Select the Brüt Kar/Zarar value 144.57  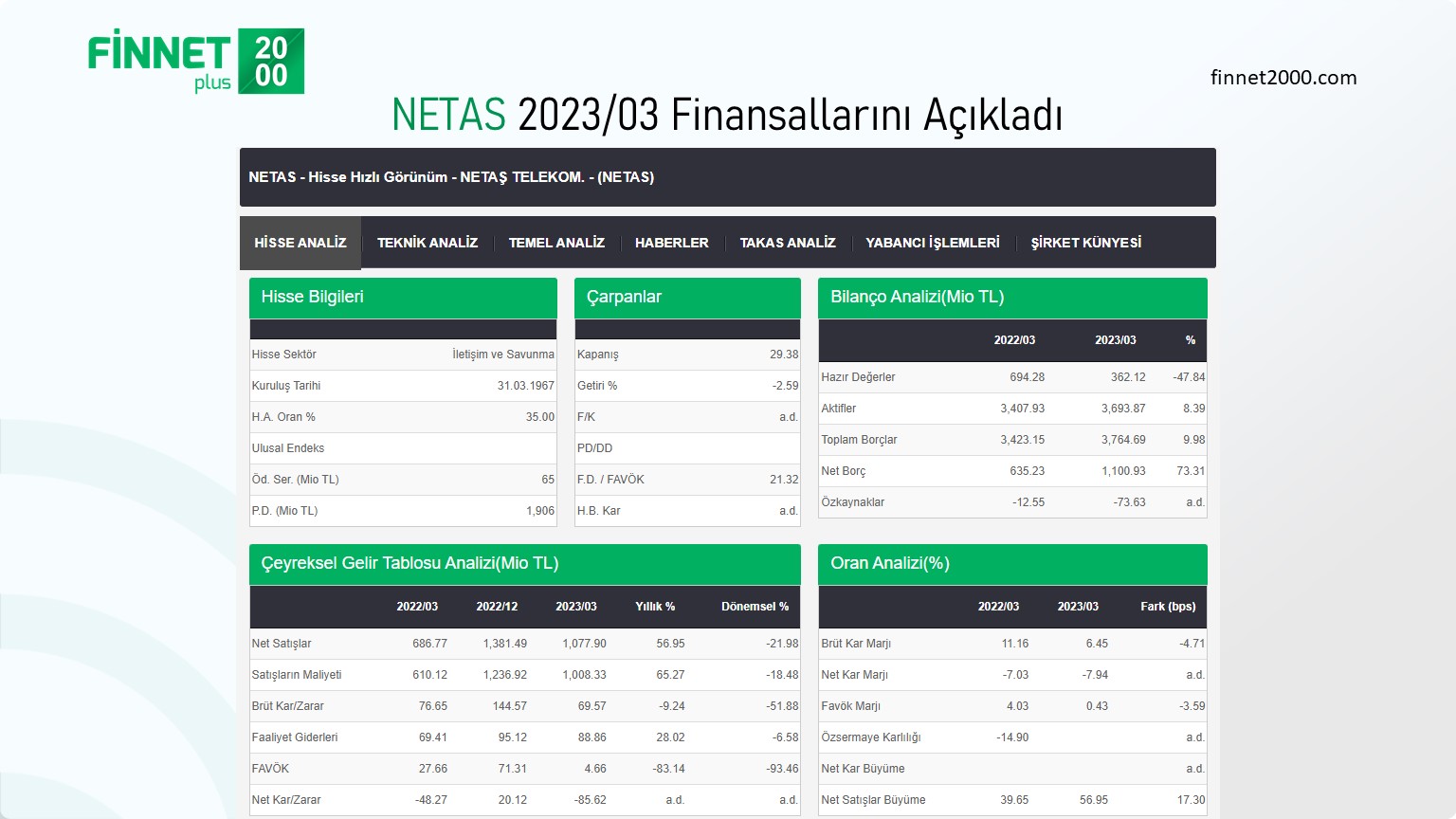(x=509, y=706)
